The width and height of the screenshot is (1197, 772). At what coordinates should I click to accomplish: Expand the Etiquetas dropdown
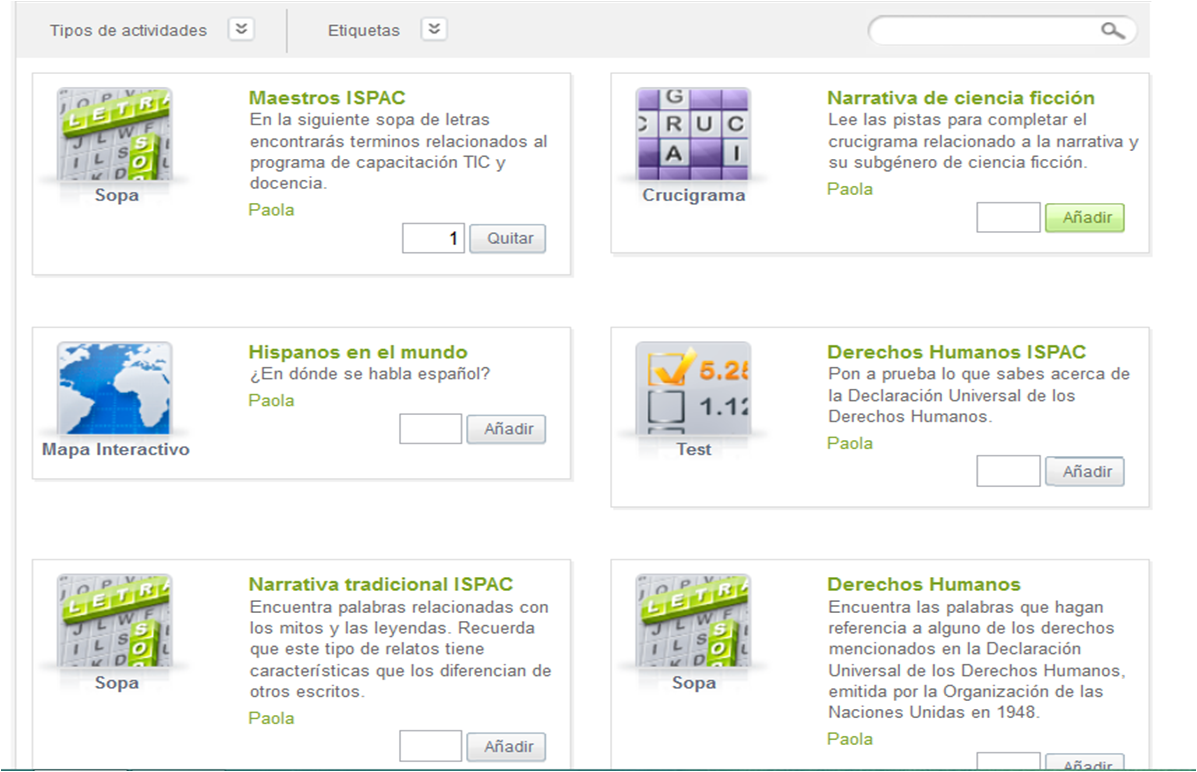pos(434,29)
